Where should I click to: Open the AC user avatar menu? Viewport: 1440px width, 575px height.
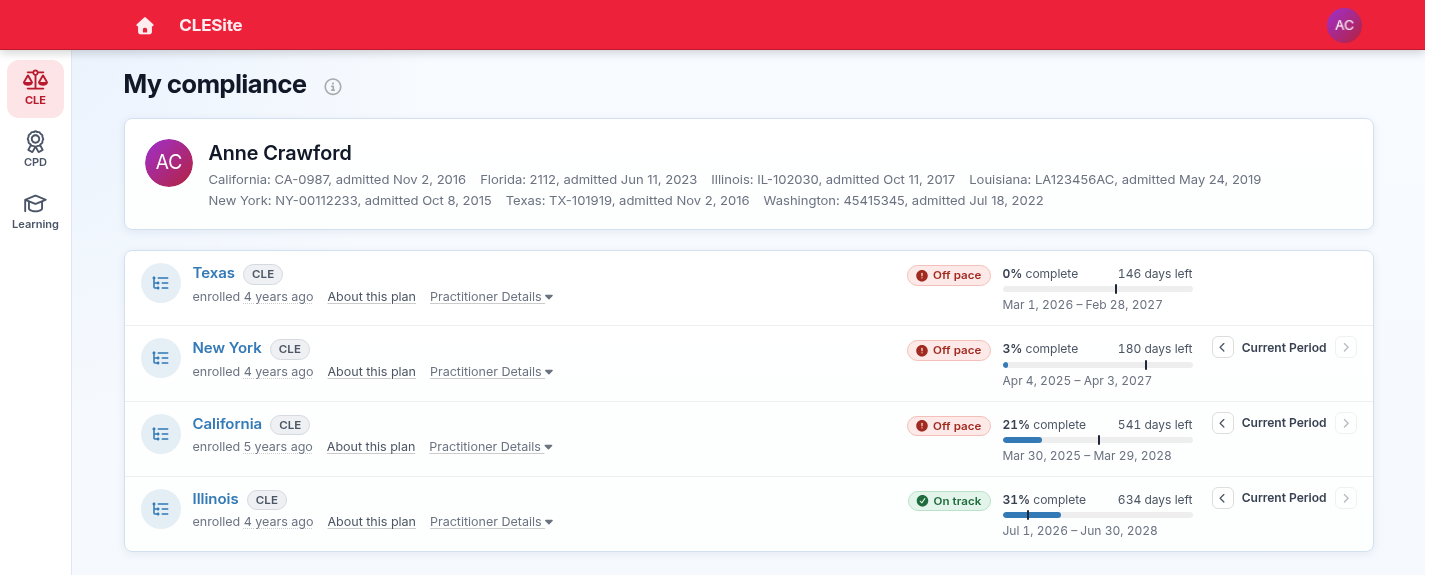(x=1344, y=25)
